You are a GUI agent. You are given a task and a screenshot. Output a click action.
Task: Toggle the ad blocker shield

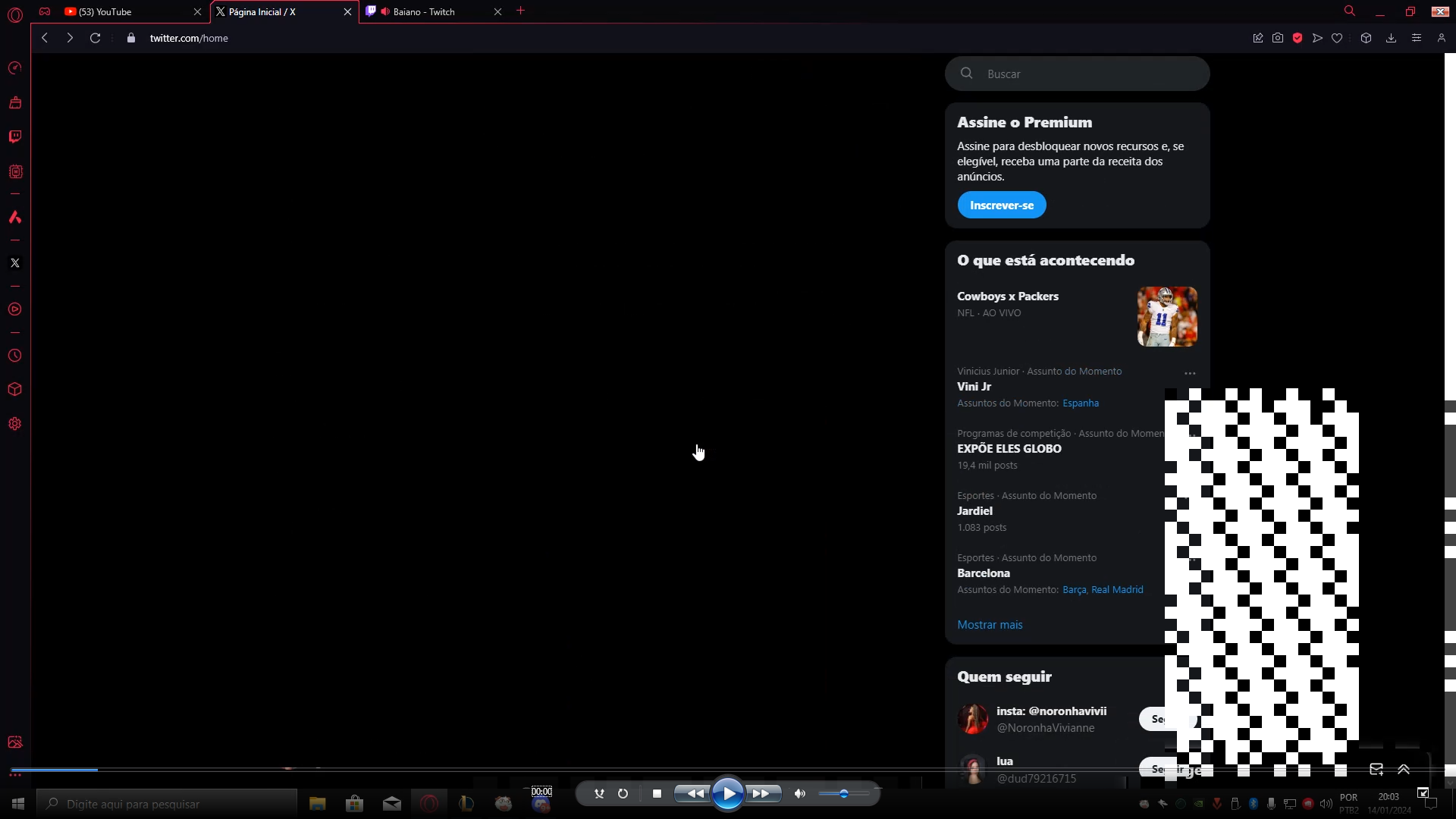(x=1298, y=38)
